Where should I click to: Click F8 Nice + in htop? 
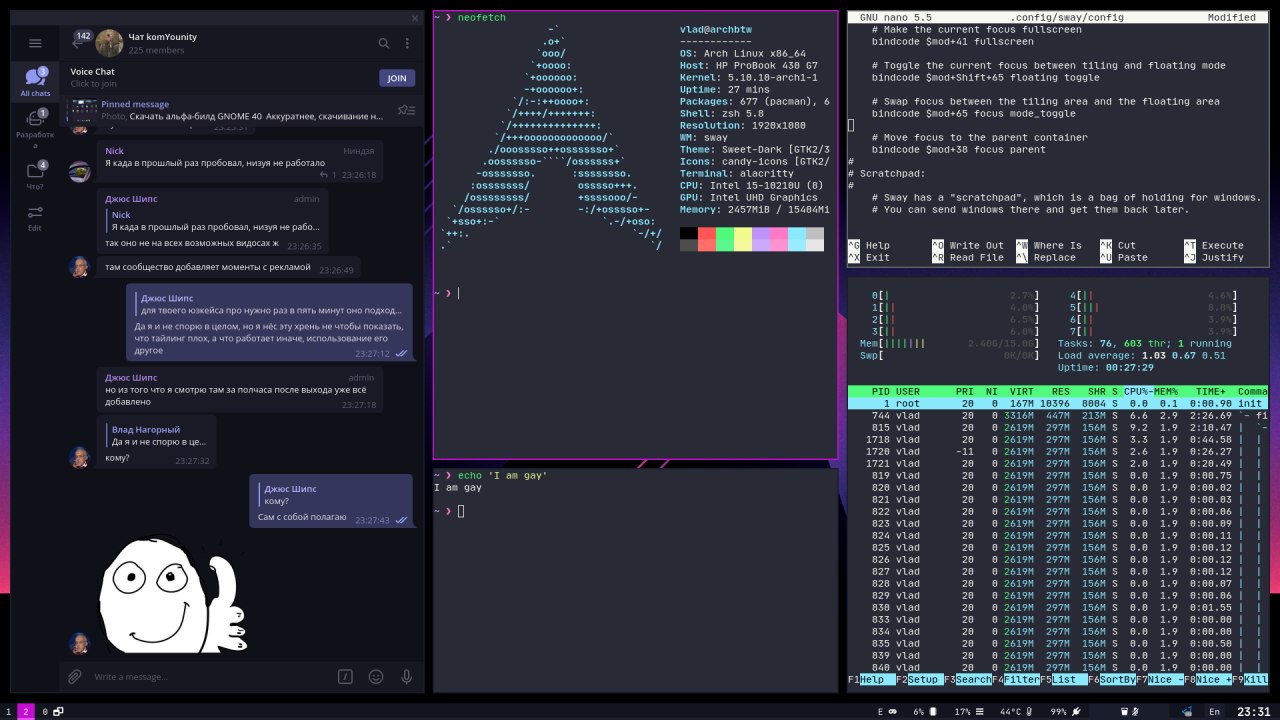pyautogui.click(x=1208, y=679)
